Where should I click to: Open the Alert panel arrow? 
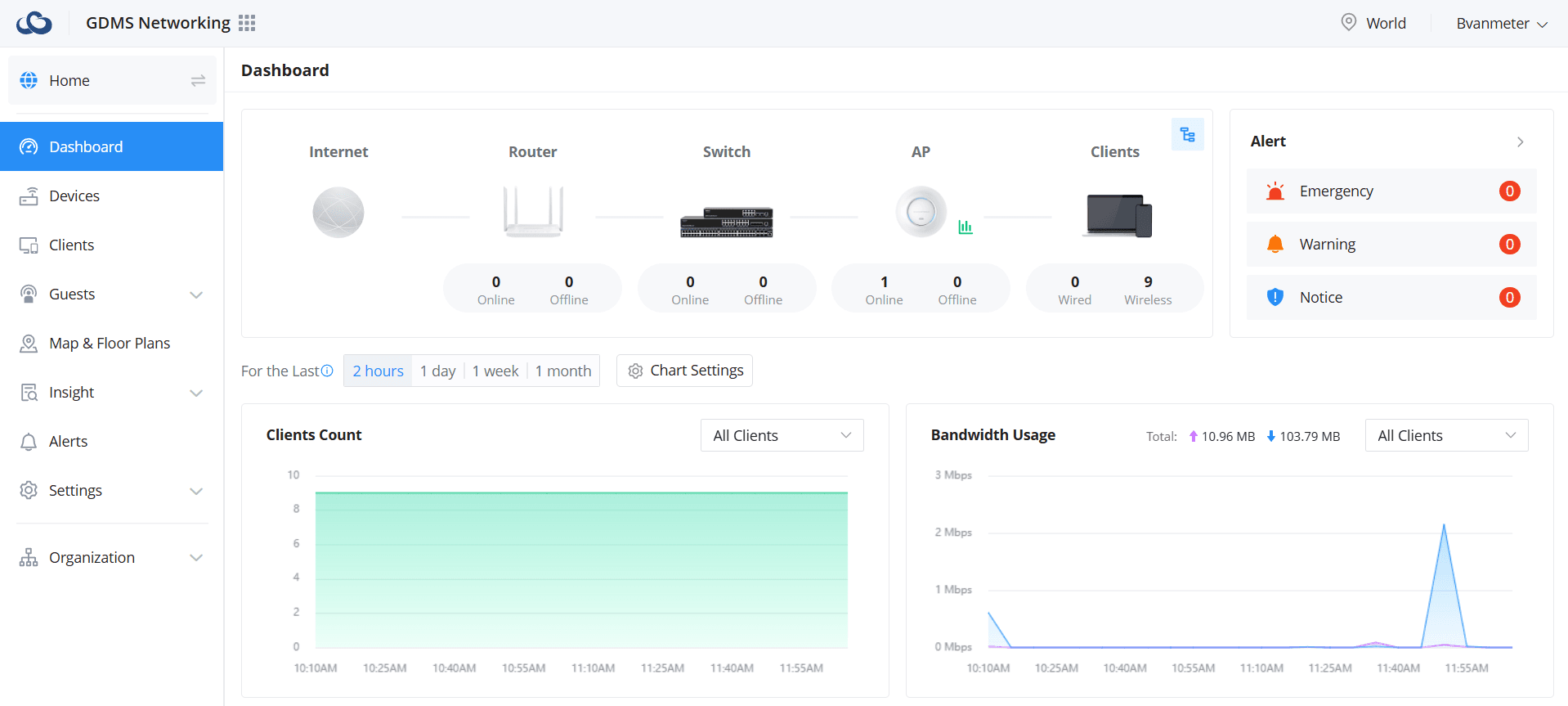tap(1521, 142)
